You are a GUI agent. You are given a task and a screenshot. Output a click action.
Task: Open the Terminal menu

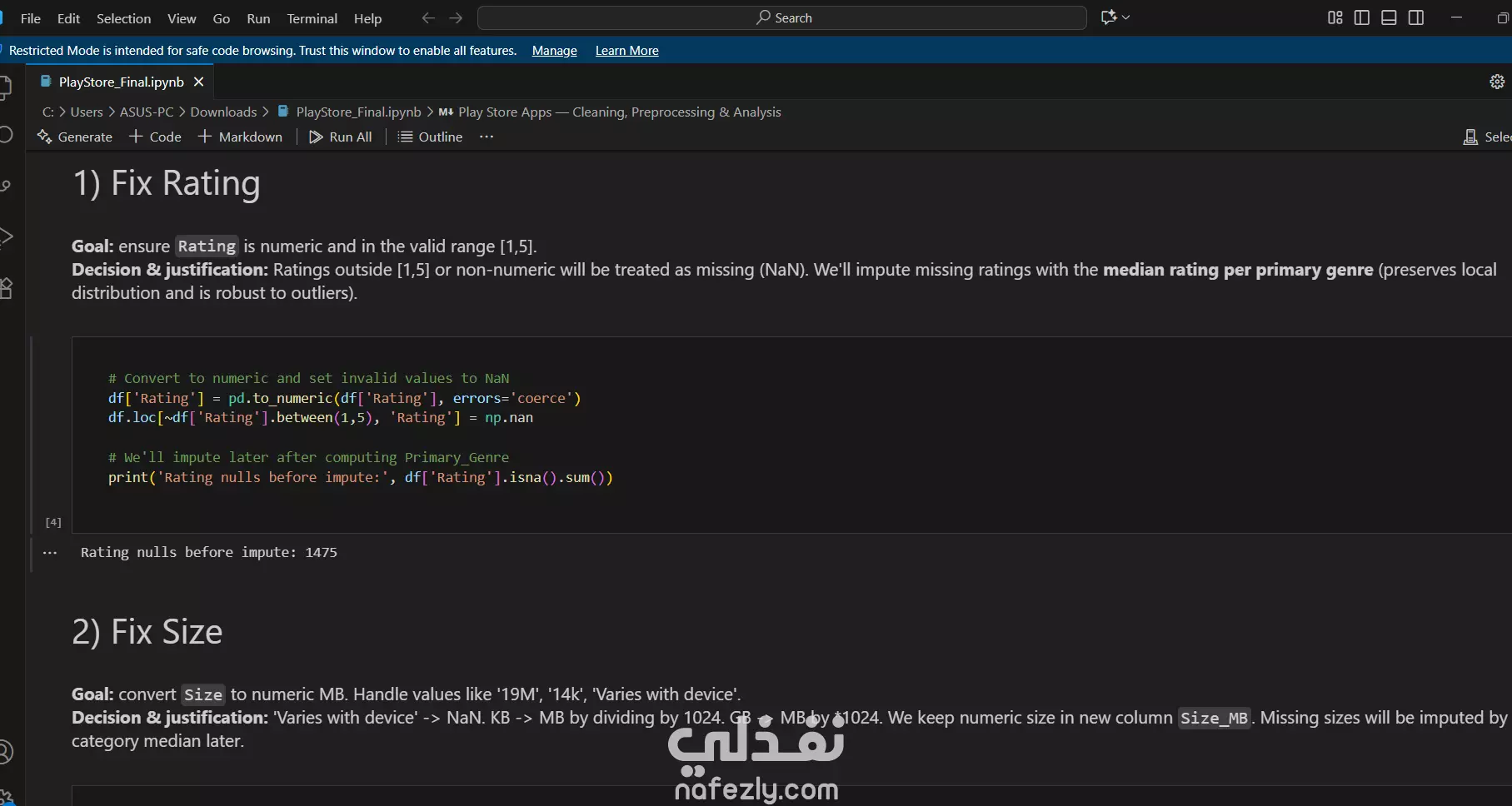click(312, 18)
